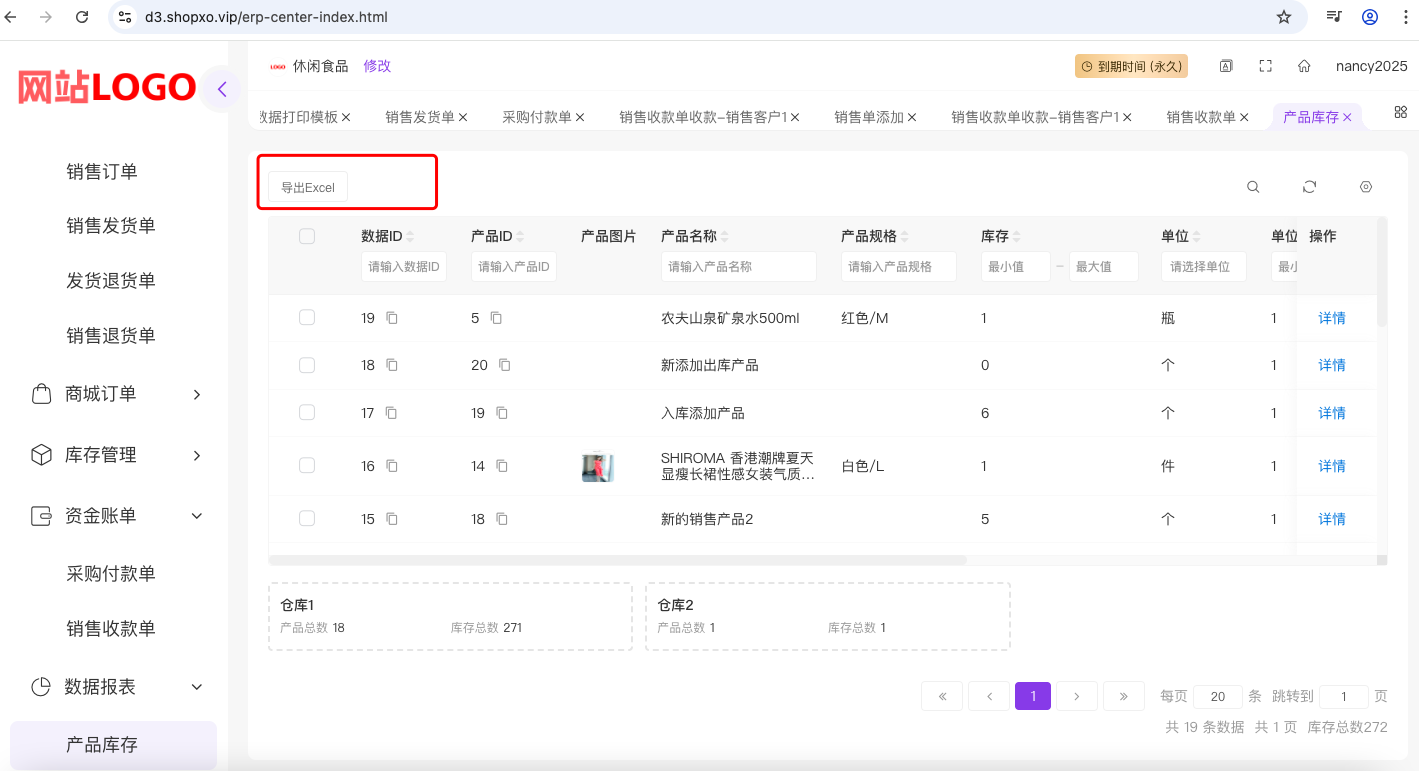Screen dimensions: 1419x771
Task: Open 销售退货单 in the sidebar
Action: click(x=111, y=336)
